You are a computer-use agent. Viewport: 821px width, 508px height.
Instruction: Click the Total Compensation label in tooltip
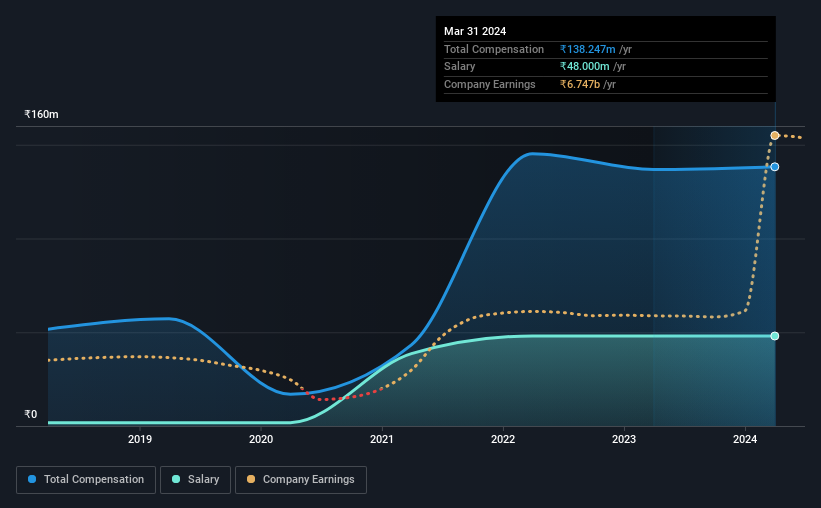[x=494, y=49]
